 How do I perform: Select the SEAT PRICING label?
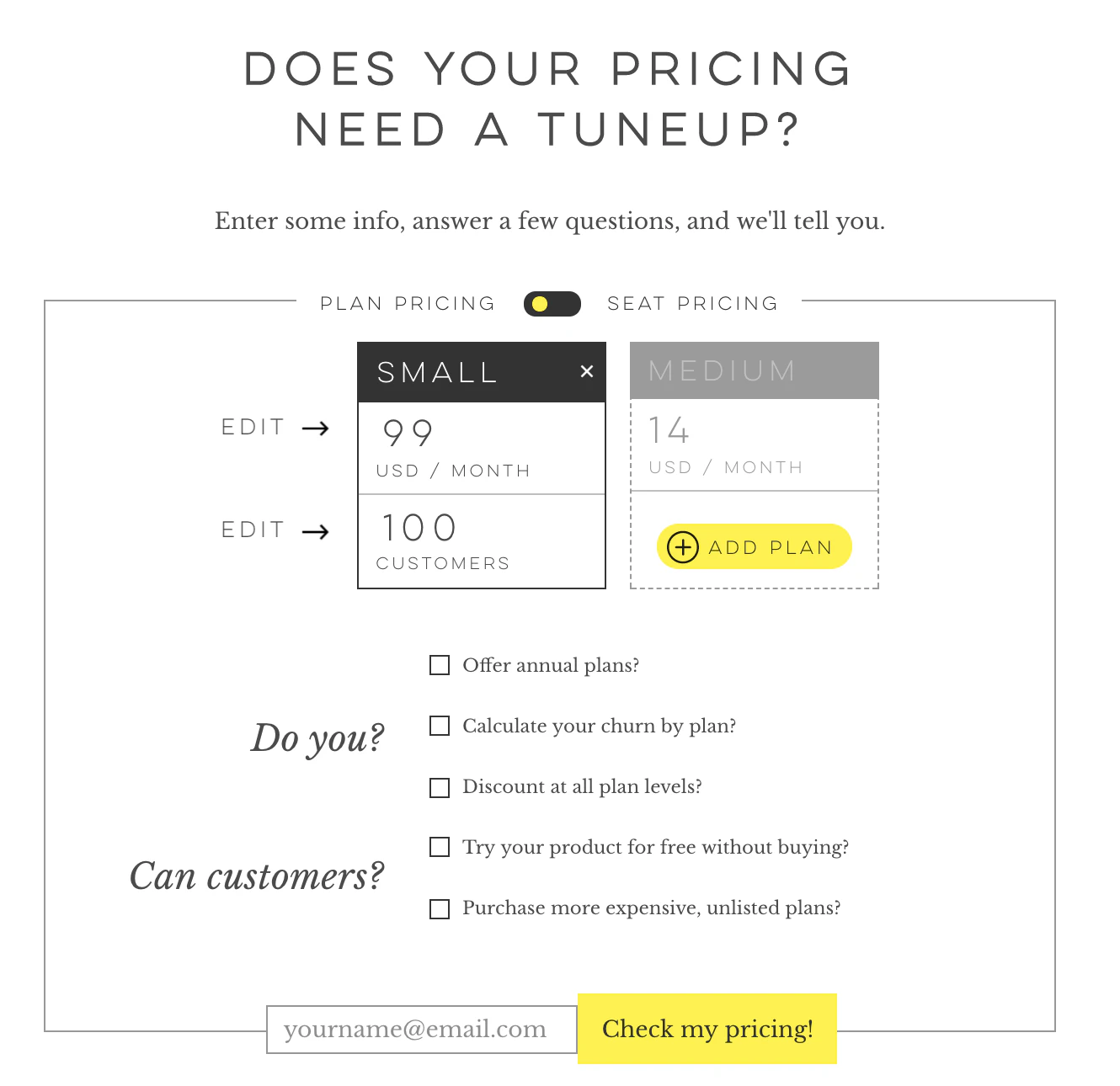tap(692, 304)
